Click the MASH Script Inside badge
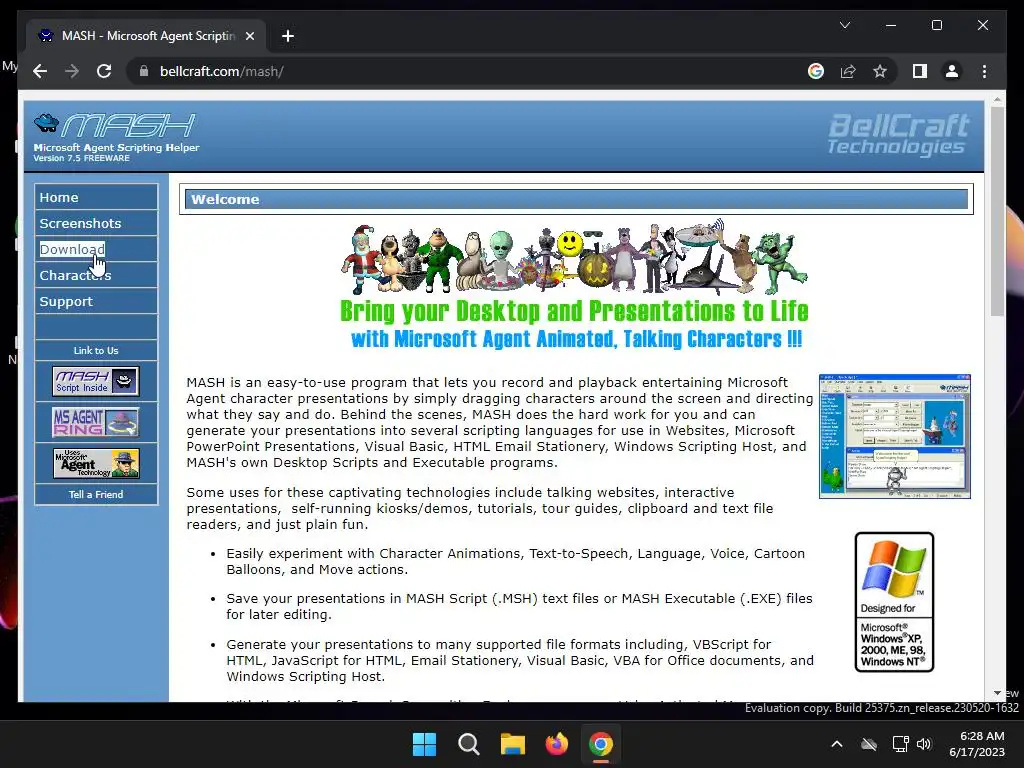Image resolution: width=1024 pixels, height=768 pixels. click(x=96, y=381)
